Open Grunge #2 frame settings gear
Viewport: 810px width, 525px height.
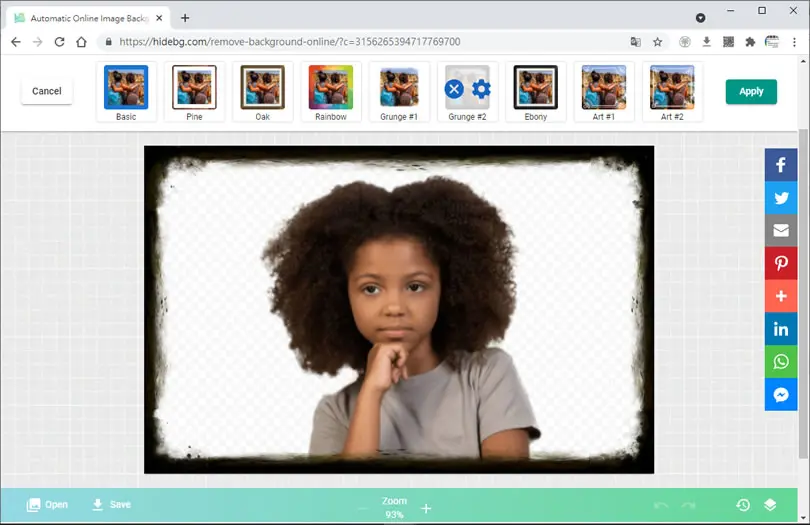481,89
